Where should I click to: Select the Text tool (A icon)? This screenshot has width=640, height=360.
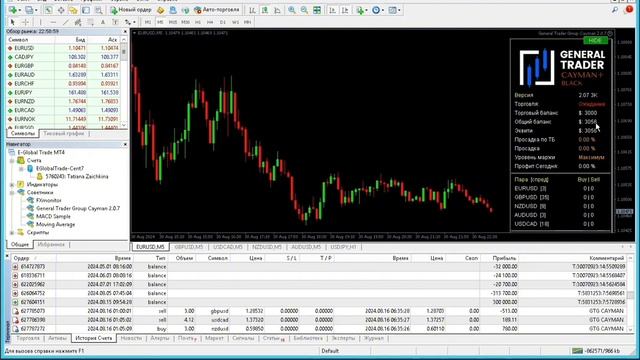[x=103, y=22]
